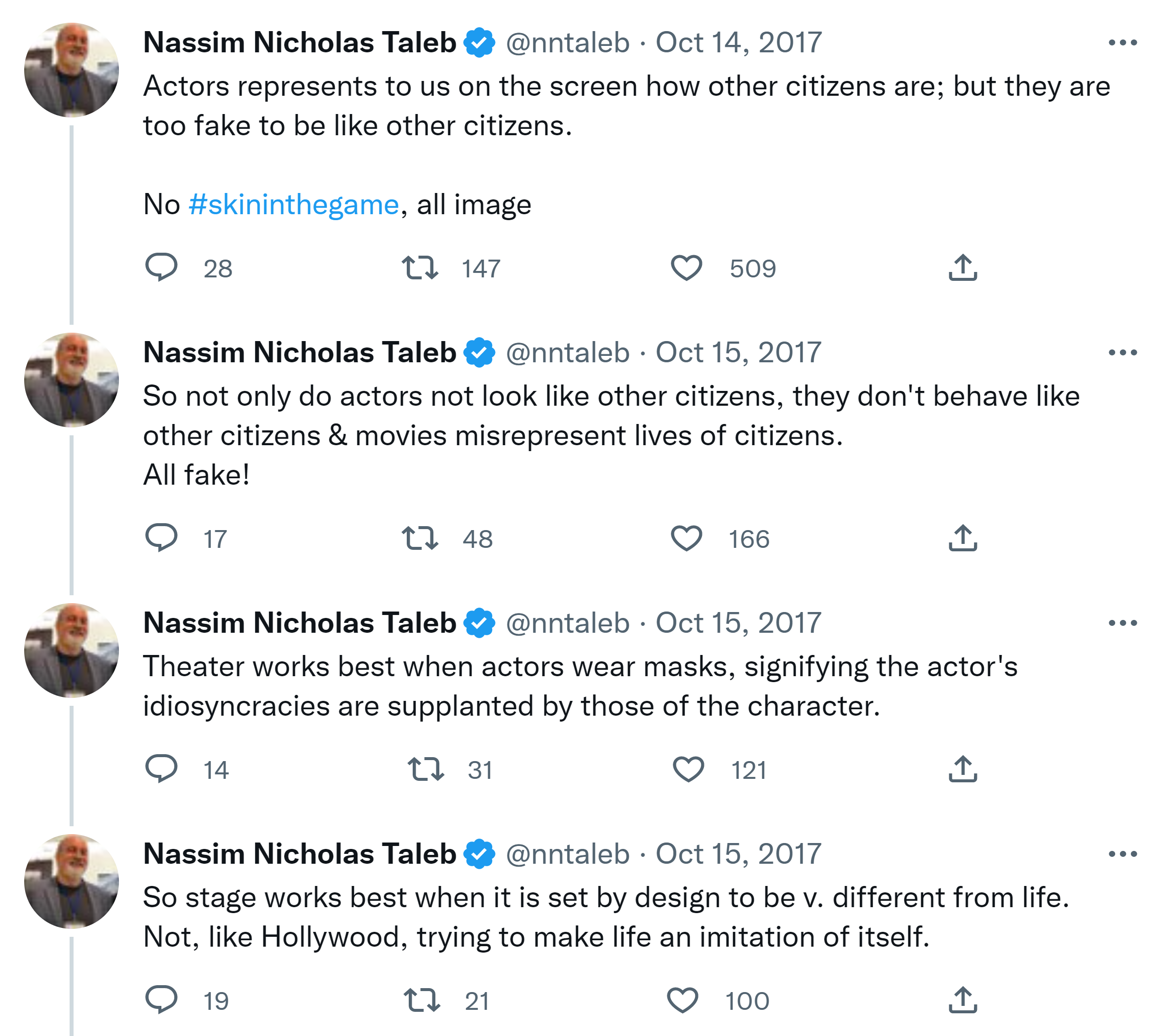
Task: Retweet the tweet with 48 retweets
Action: click(420, 537)
